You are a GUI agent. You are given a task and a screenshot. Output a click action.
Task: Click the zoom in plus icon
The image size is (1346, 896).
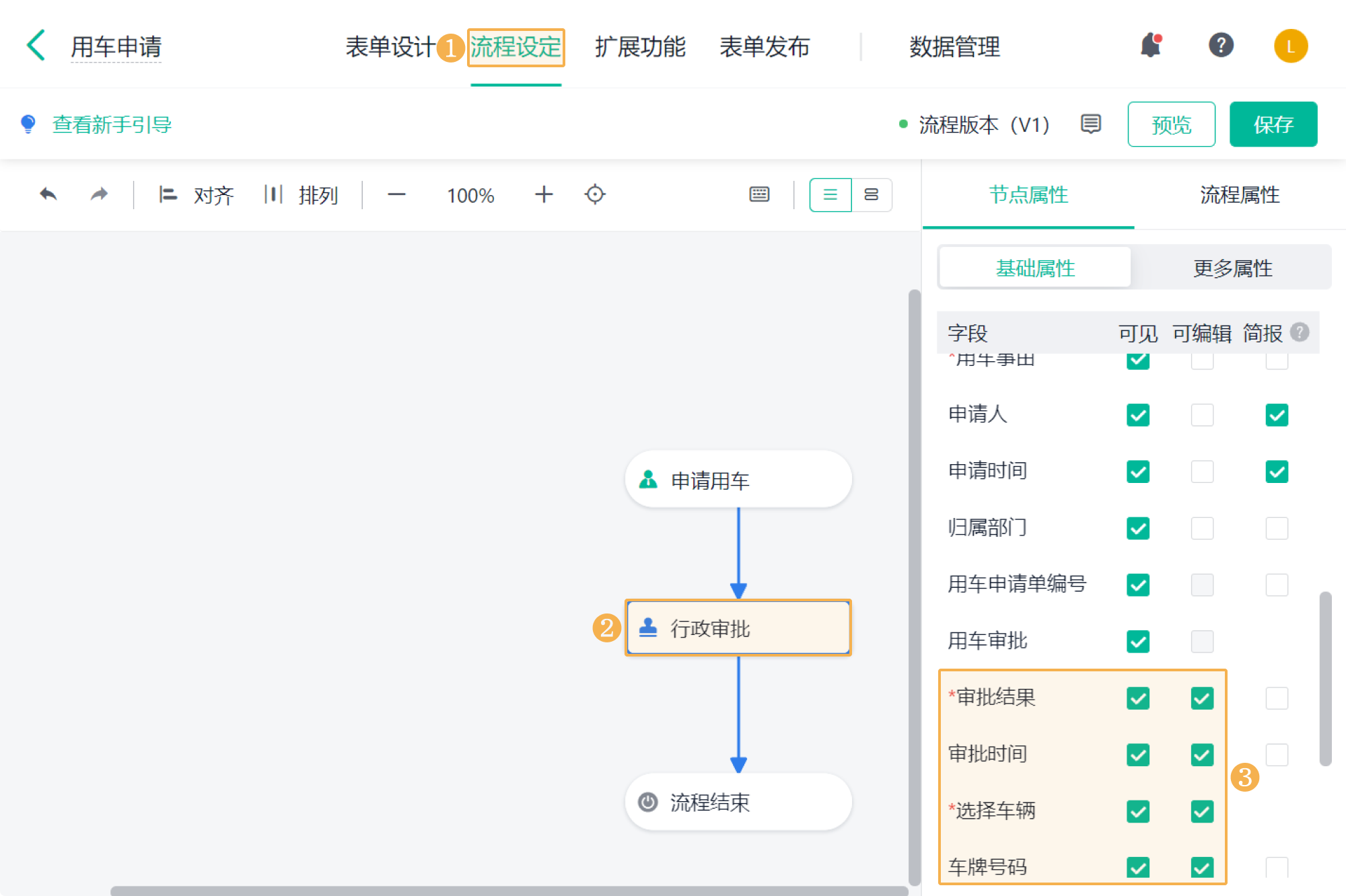(x=544, y=195)
